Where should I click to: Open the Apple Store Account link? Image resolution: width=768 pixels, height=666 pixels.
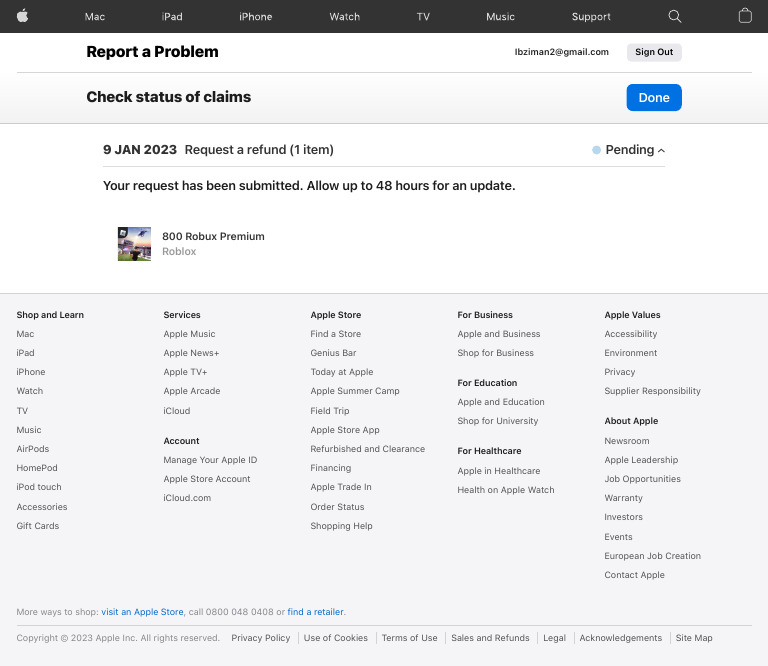pyautogui.click(x=207, y=479)
